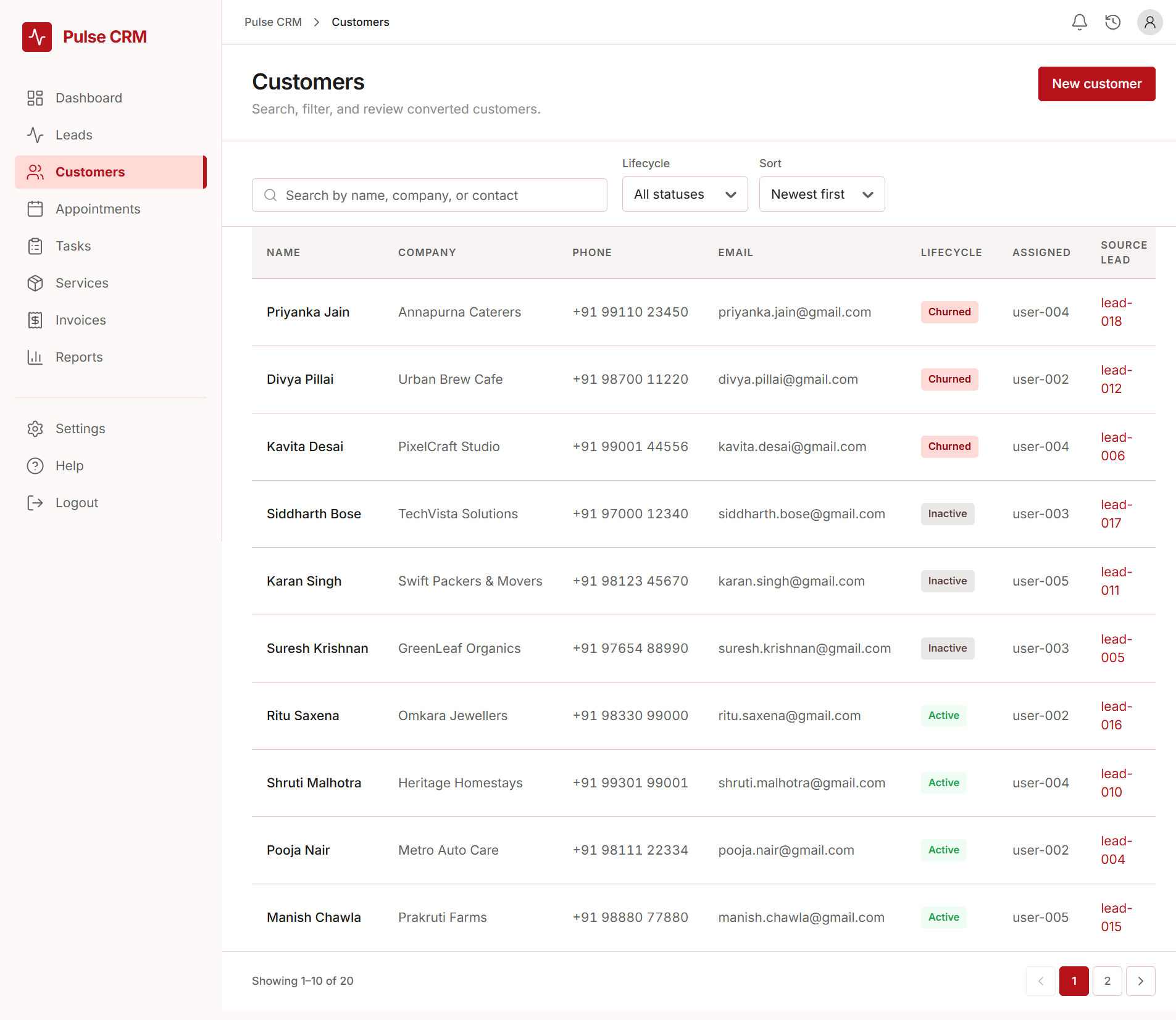Click the Pulse CRM logo icon
Viewport: 1176px width, 1020px height.
[x=37, y=37]
